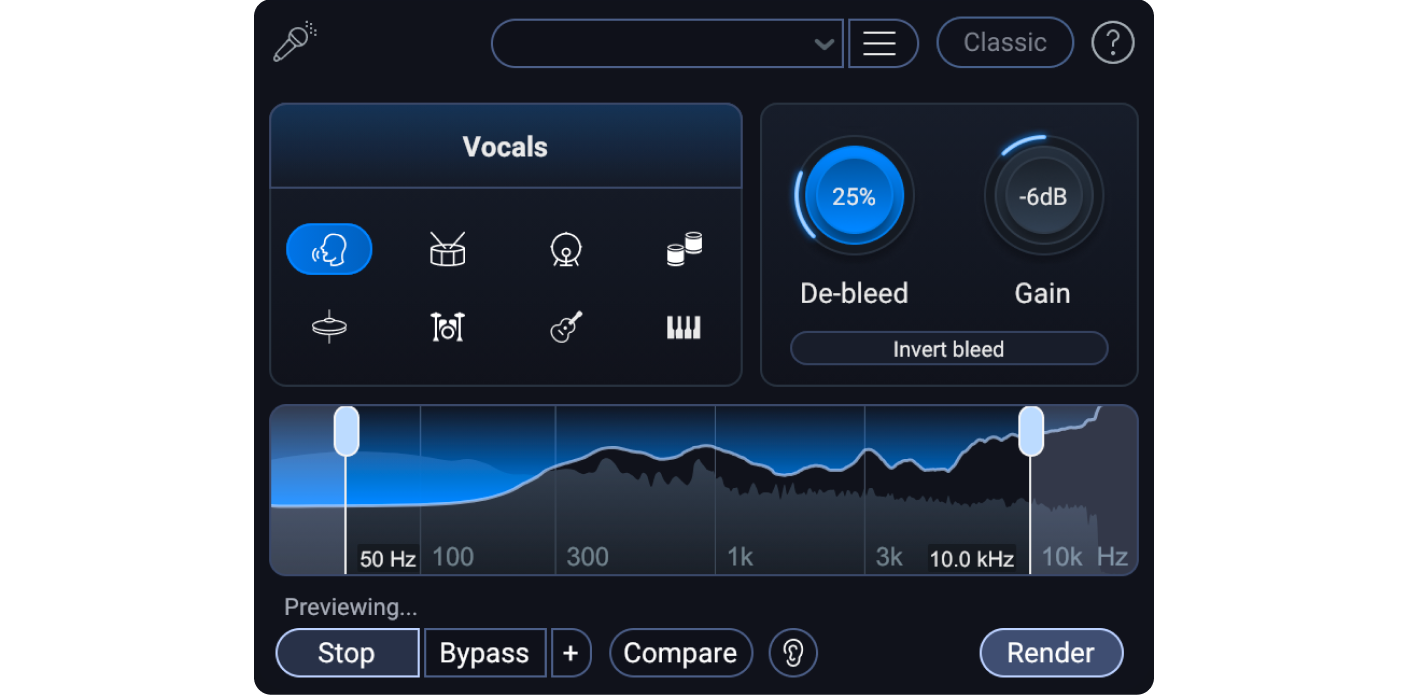1408x696 pixels.
Task: Stop the audio preview
Action: [x=346, y=653]
